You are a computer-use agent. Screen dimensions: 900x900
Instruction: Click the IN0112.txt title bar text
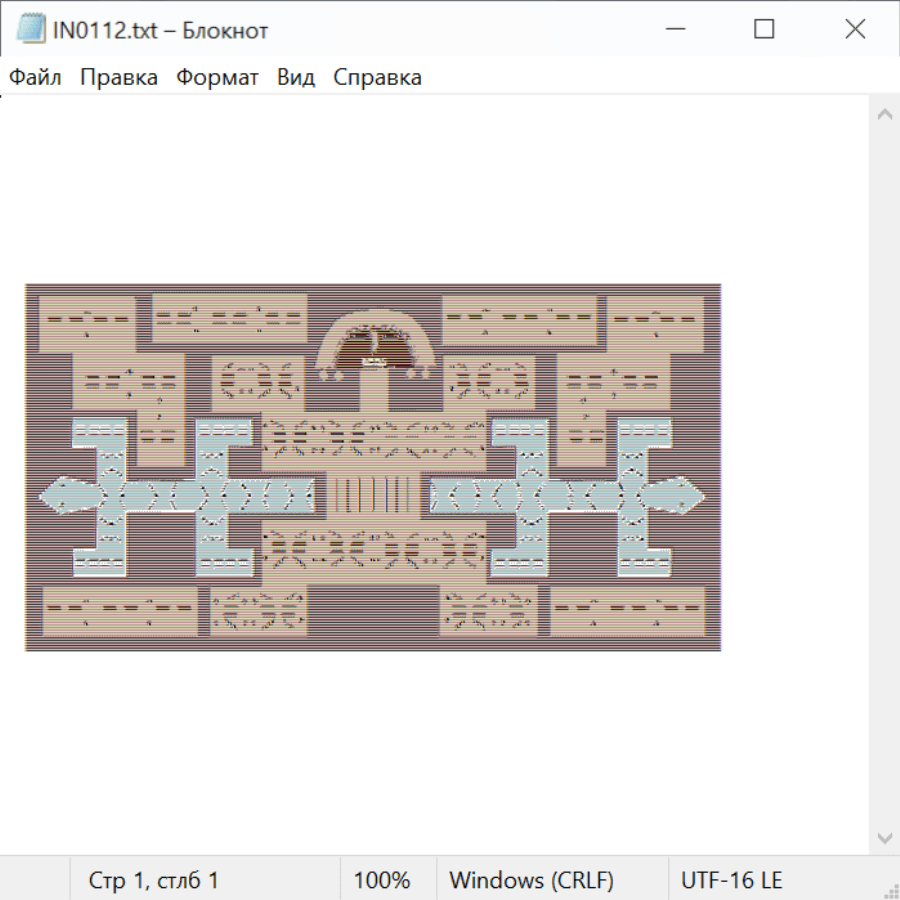tap(160, 31)
